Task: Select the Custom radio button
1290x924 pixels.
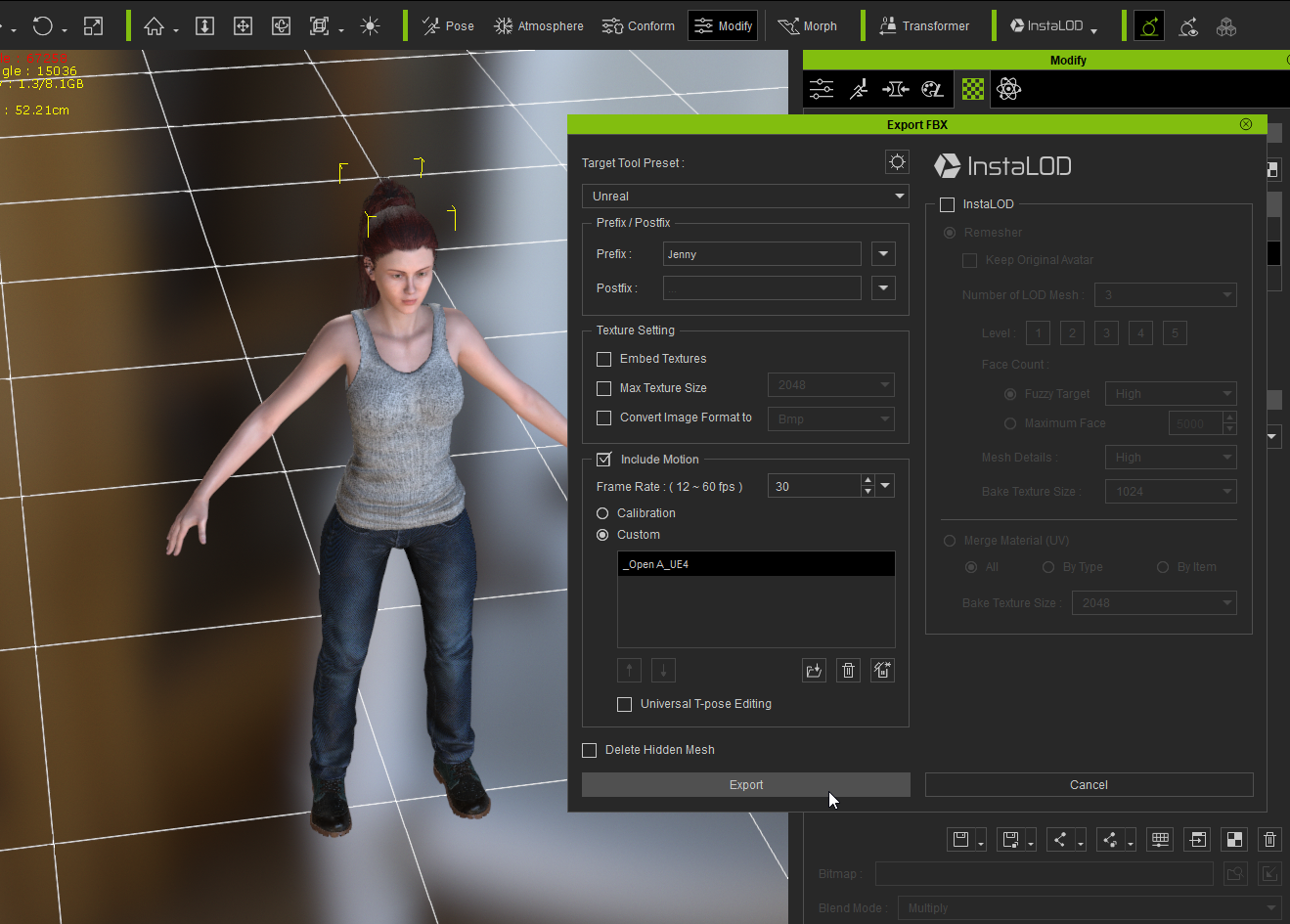Action: 602,535
